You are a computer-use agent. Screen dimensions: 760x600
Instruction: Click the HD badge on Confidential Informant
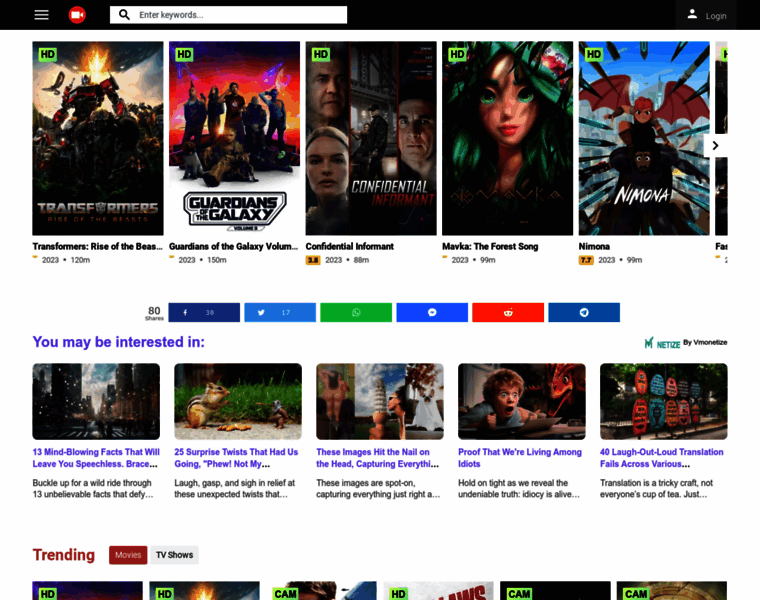pyautogui.click(x=321, y=54)
